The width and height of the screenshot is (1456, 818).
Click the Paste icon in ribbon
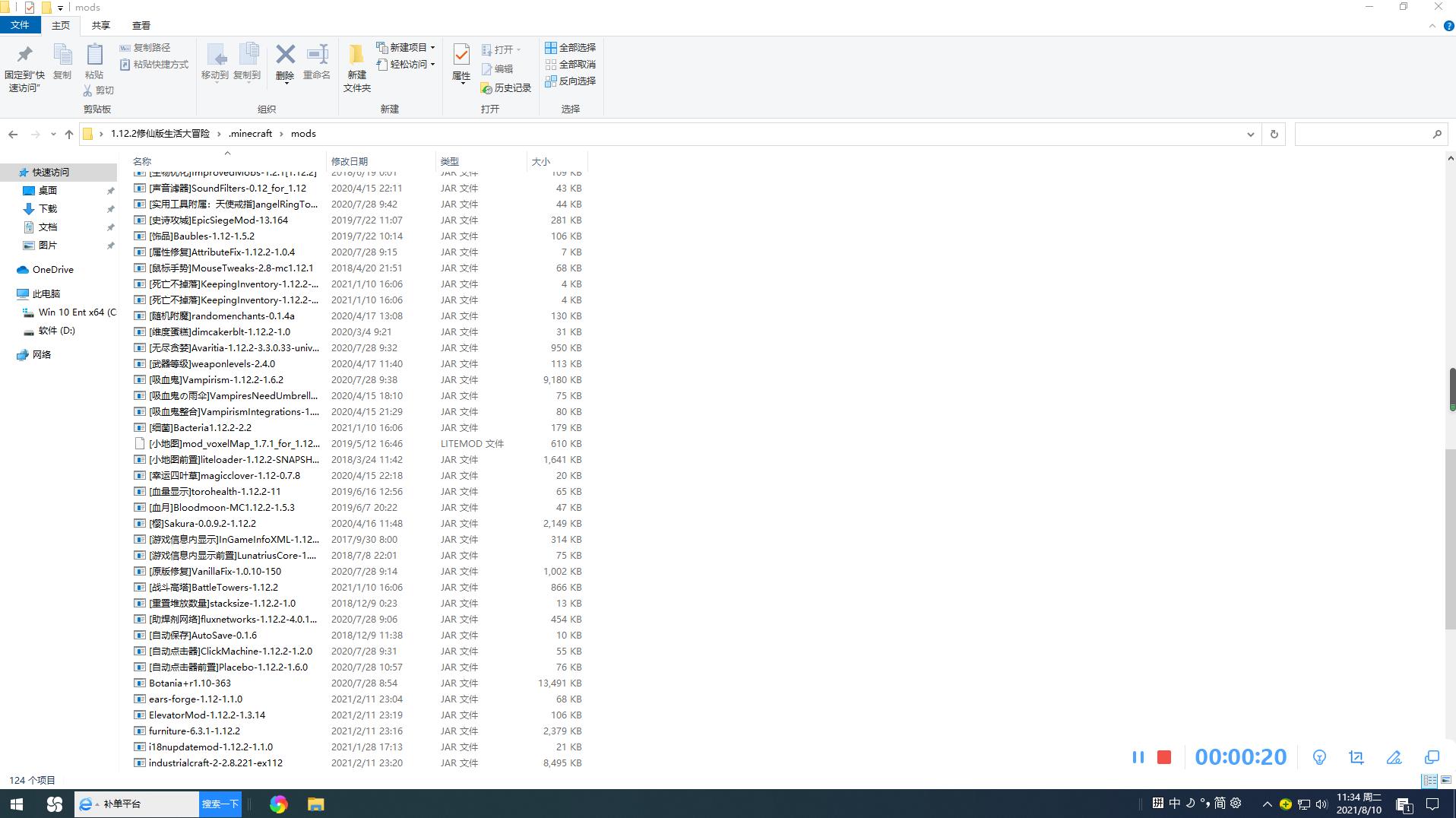click(94, 54)
